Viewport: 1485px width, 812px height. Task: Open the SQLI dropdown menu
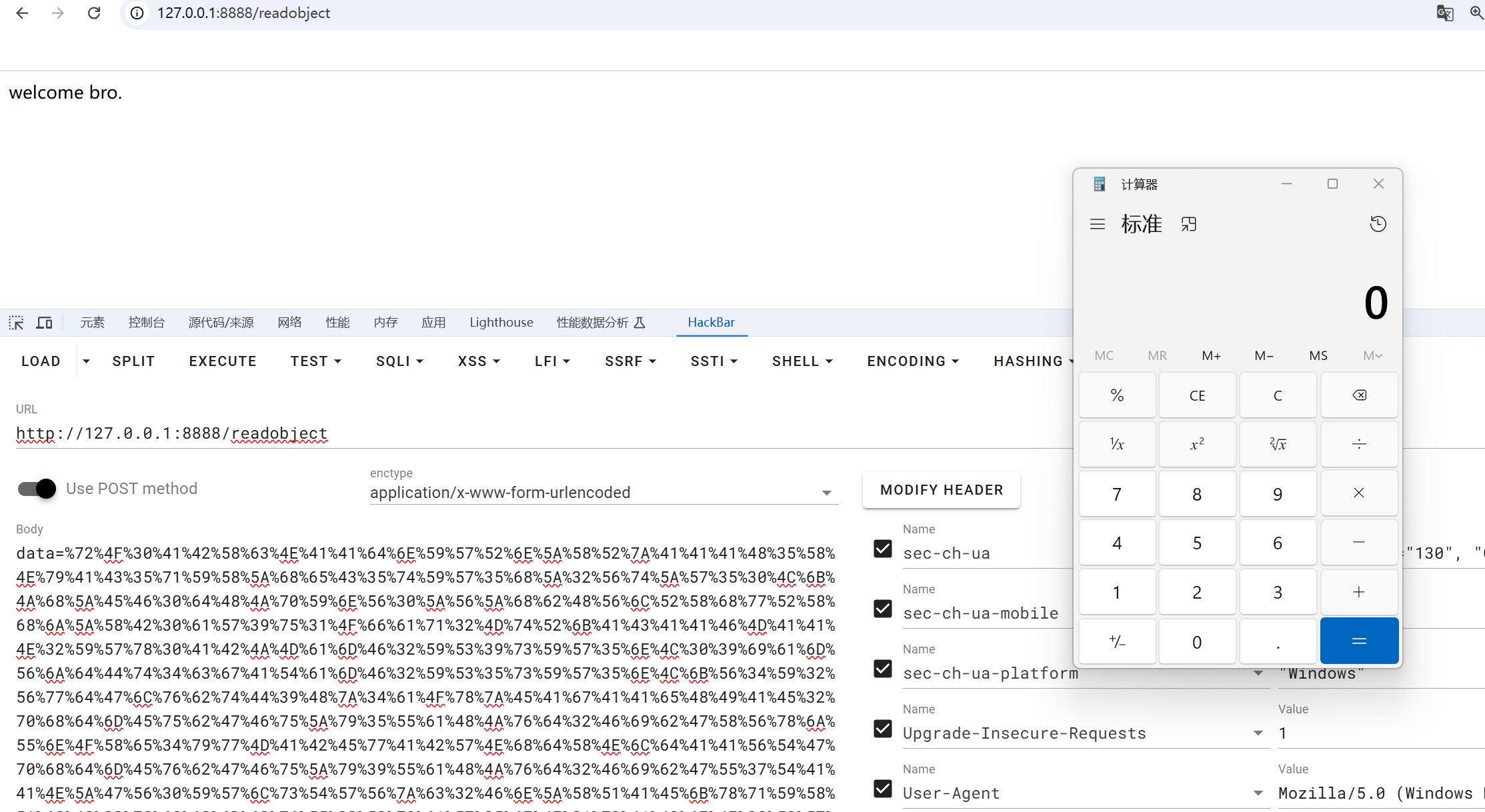tap(399, 361)
